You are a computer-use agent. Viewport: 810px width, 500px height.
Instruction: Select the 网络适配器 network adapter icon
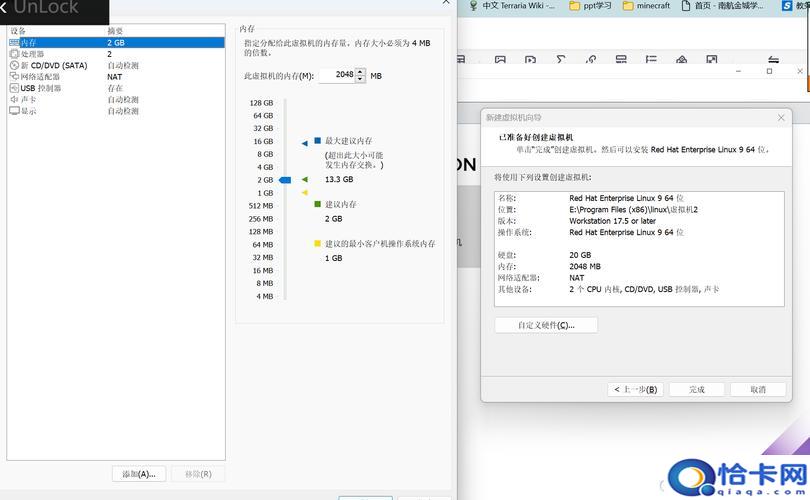point(14,77)
